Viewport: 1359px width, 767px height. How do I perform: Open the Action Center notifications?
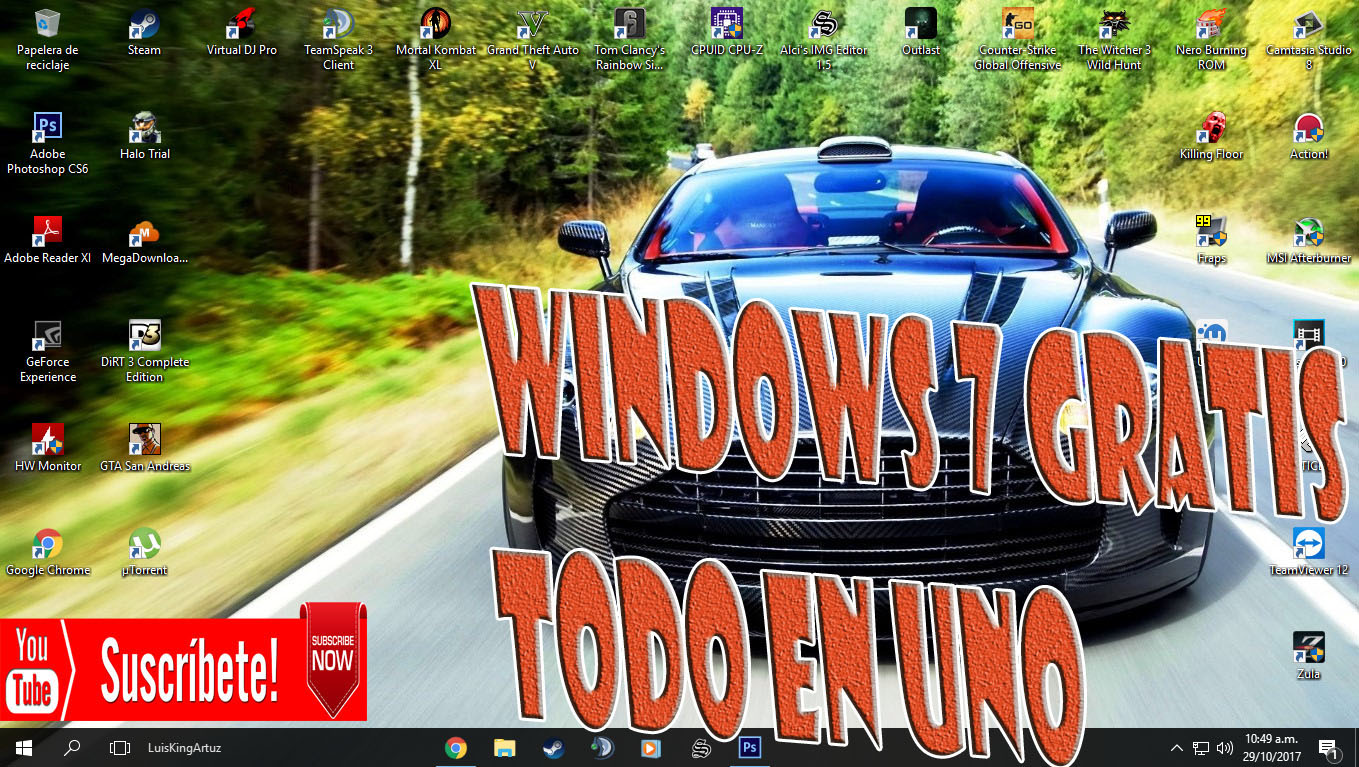1329,748
